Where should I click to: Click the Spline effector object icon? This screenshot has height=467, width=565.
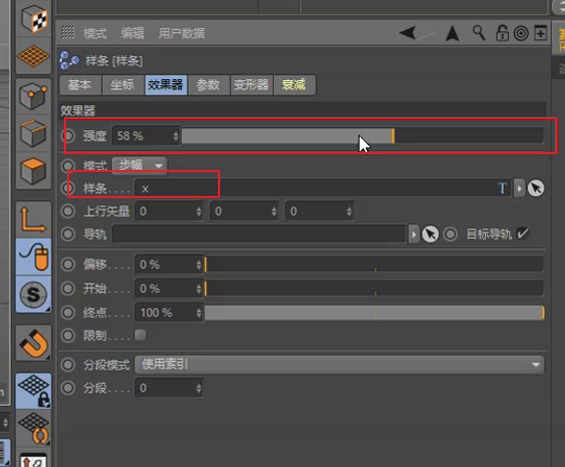pos(70,60)
